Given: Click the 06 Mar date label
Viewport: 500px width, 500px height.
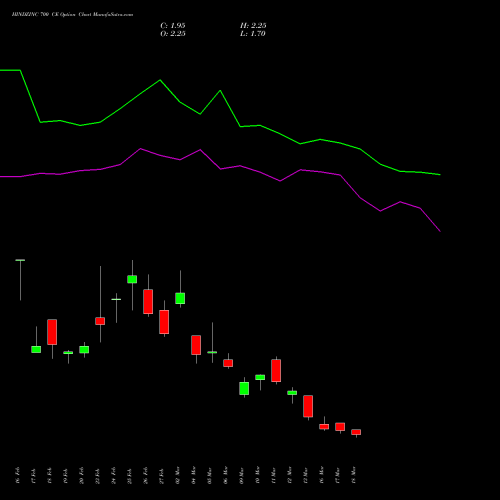Looking at the screenshot, I should (226, 475).
